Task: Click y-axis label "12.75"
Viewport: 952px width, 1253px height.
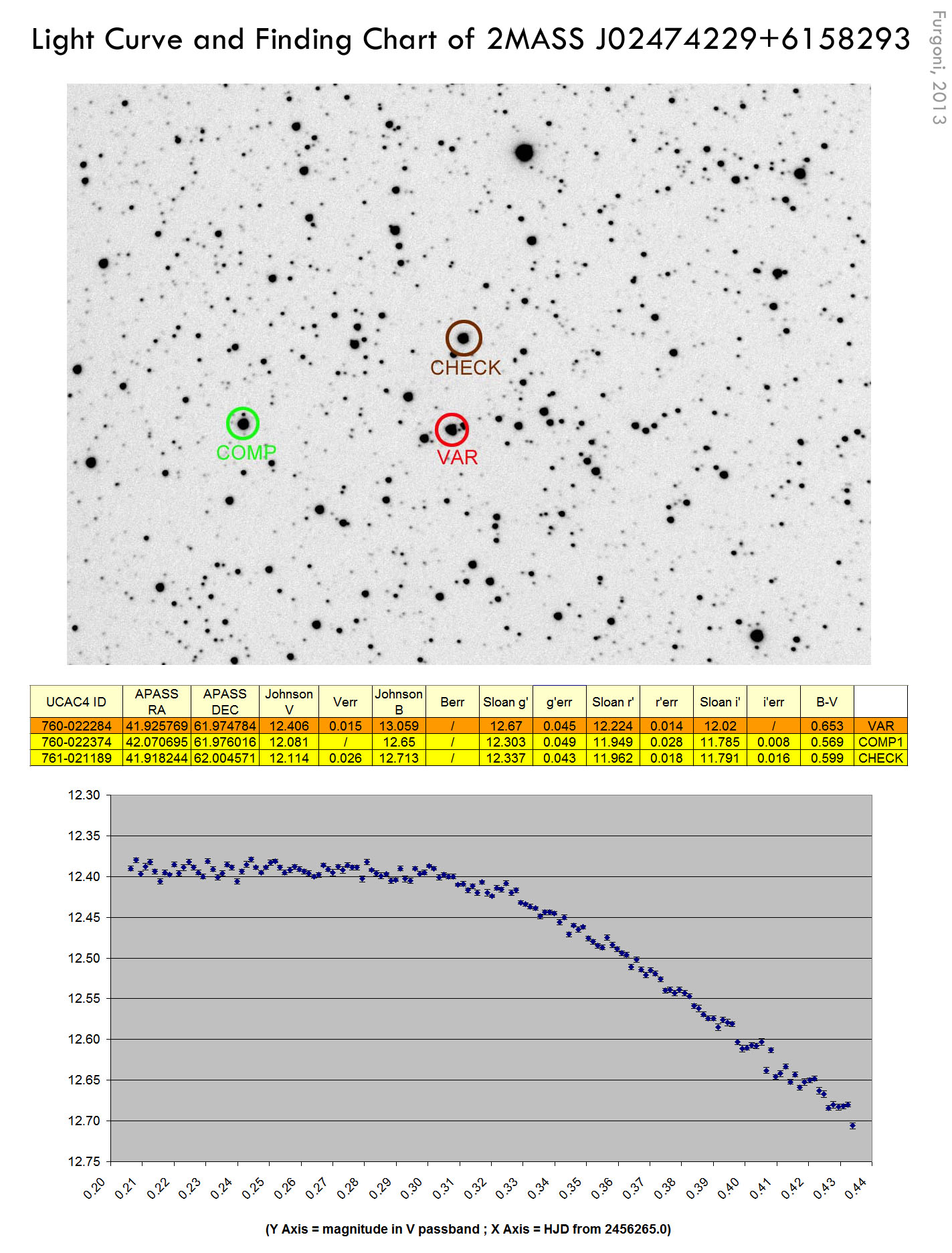Action: coord(84,1161)
